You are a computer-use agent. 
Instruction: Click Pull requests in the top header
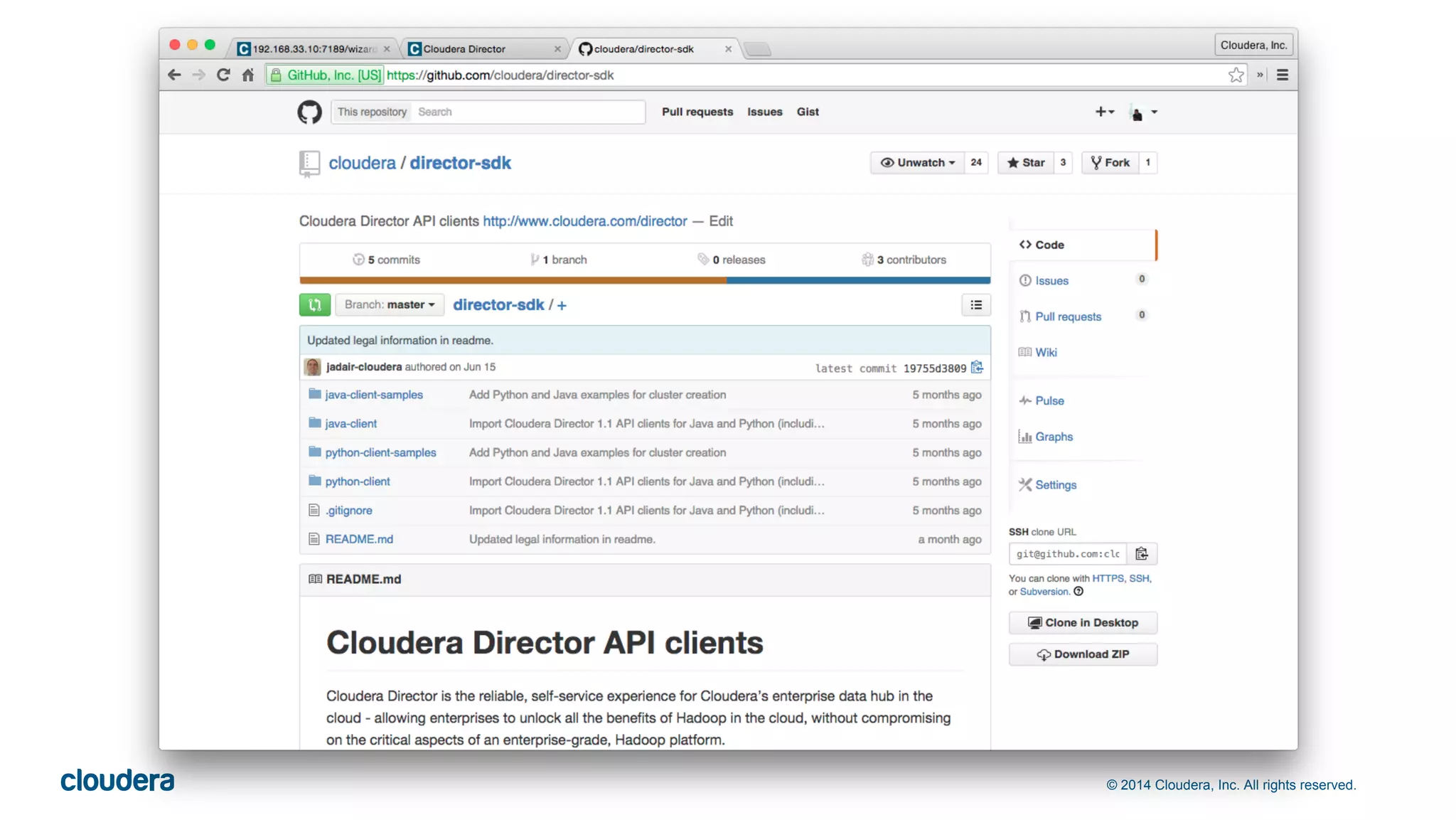pos(697,112)
